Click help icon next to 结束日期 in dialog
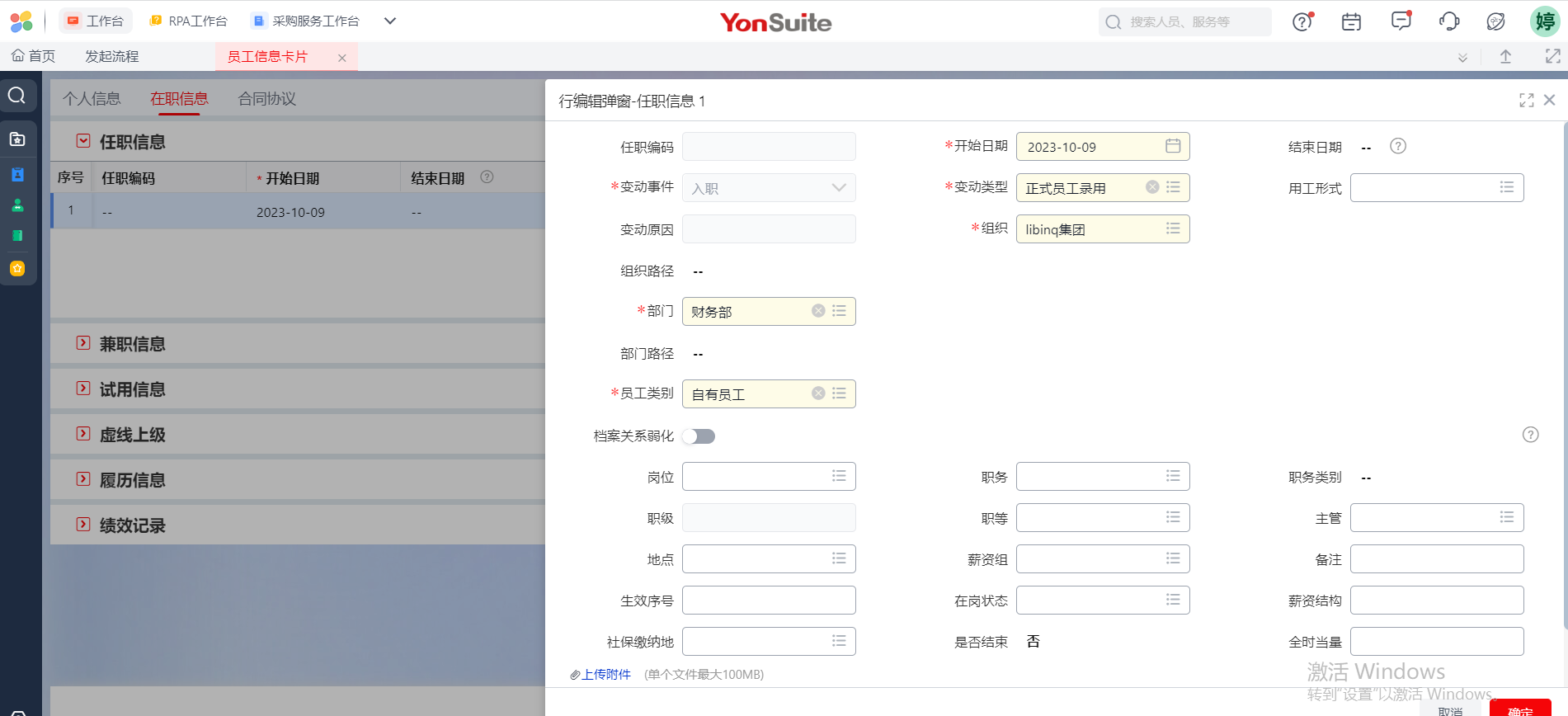This screenshot has height=716, width=1568. [1398, 146]
